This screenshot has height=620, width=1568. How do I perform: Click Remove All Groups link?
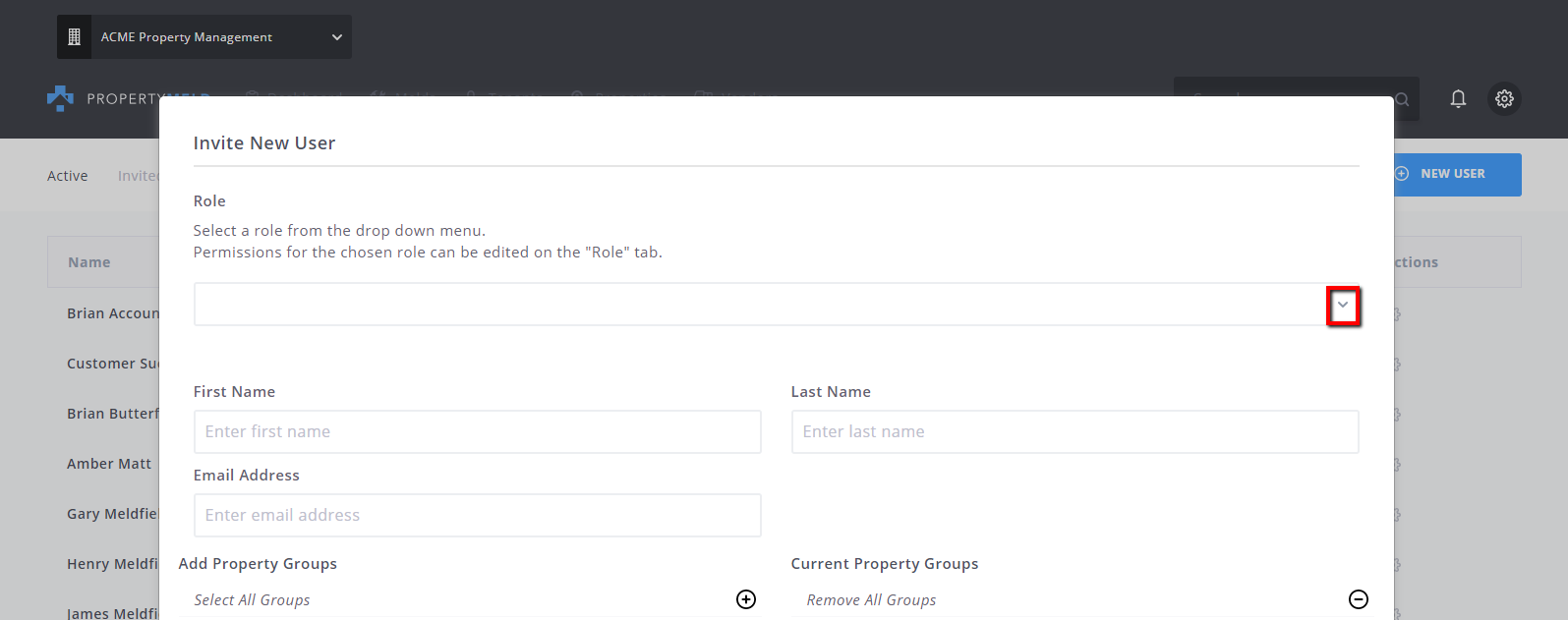(871, 600)
